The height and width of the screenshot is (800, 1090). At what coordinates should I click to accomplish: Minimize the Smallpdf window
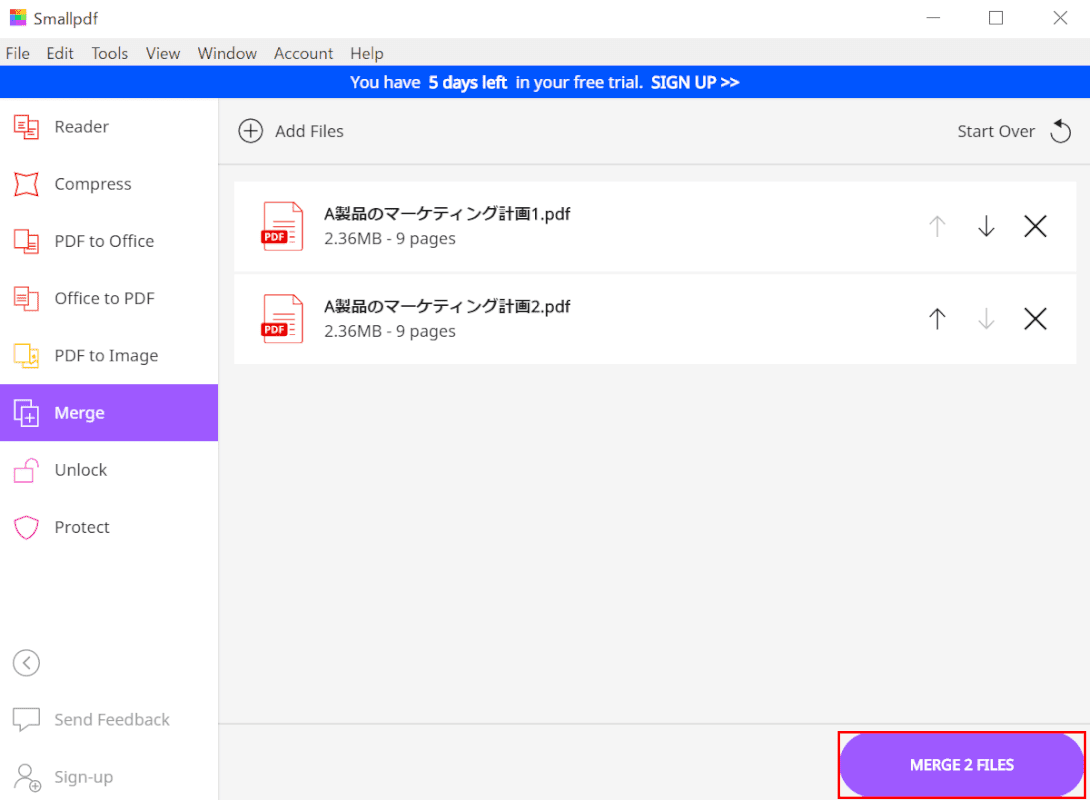933,18
